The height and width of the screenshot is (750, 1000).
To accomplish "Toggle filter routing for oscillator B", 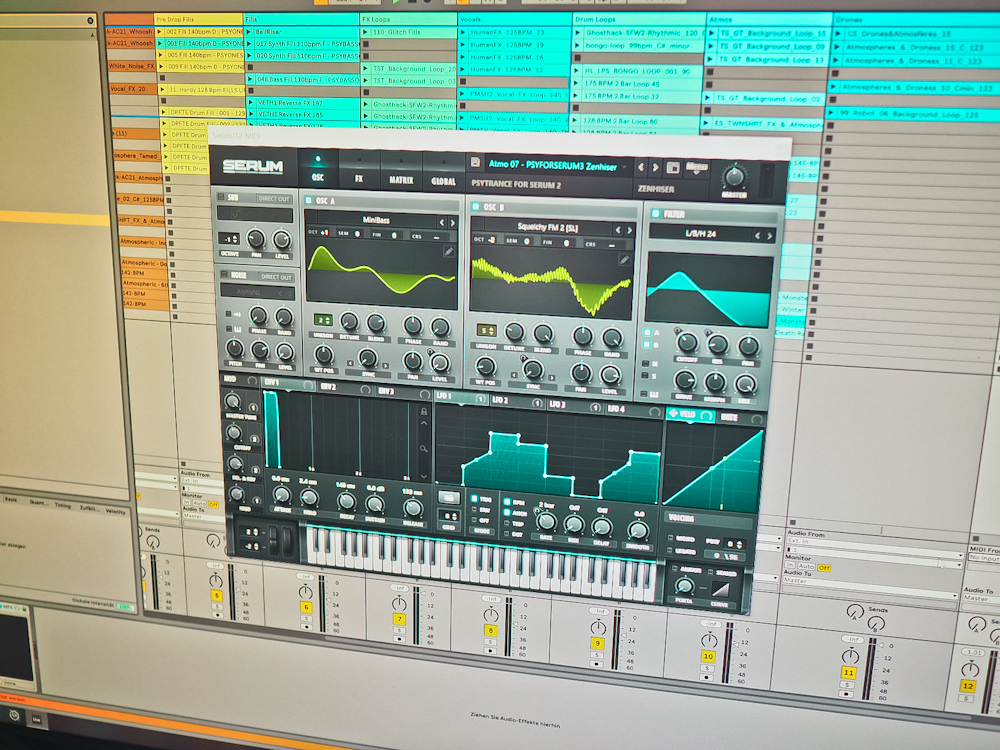I will click(647, 345).
